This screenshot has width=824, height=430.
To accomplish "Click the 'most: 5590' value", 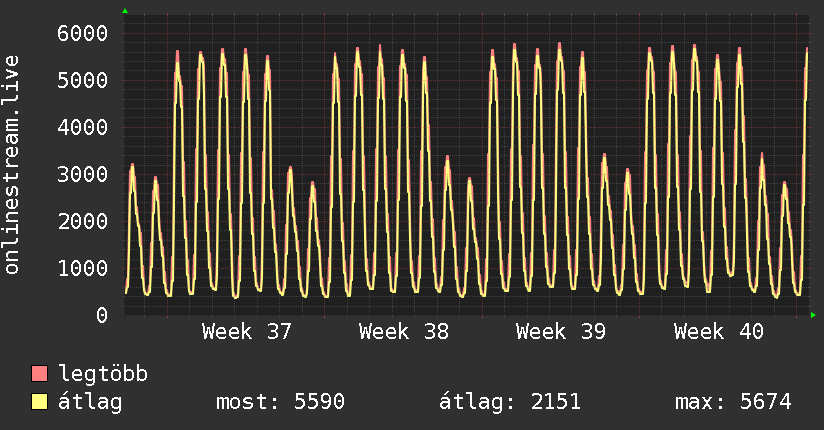I will point(280,402).
